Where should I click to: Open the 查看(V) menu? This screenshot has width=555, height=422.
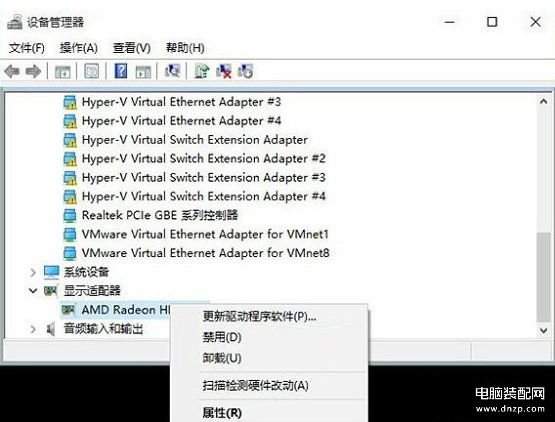(132, 48)
